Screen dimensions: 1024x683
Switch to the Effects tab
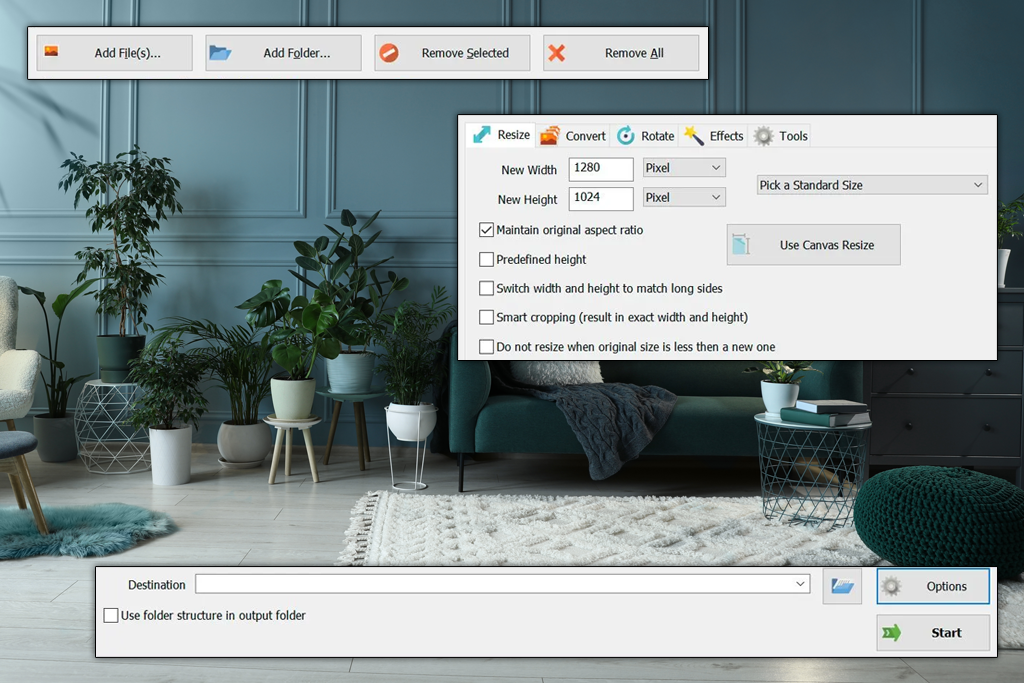pyautogui.click(x=713, y=135)
